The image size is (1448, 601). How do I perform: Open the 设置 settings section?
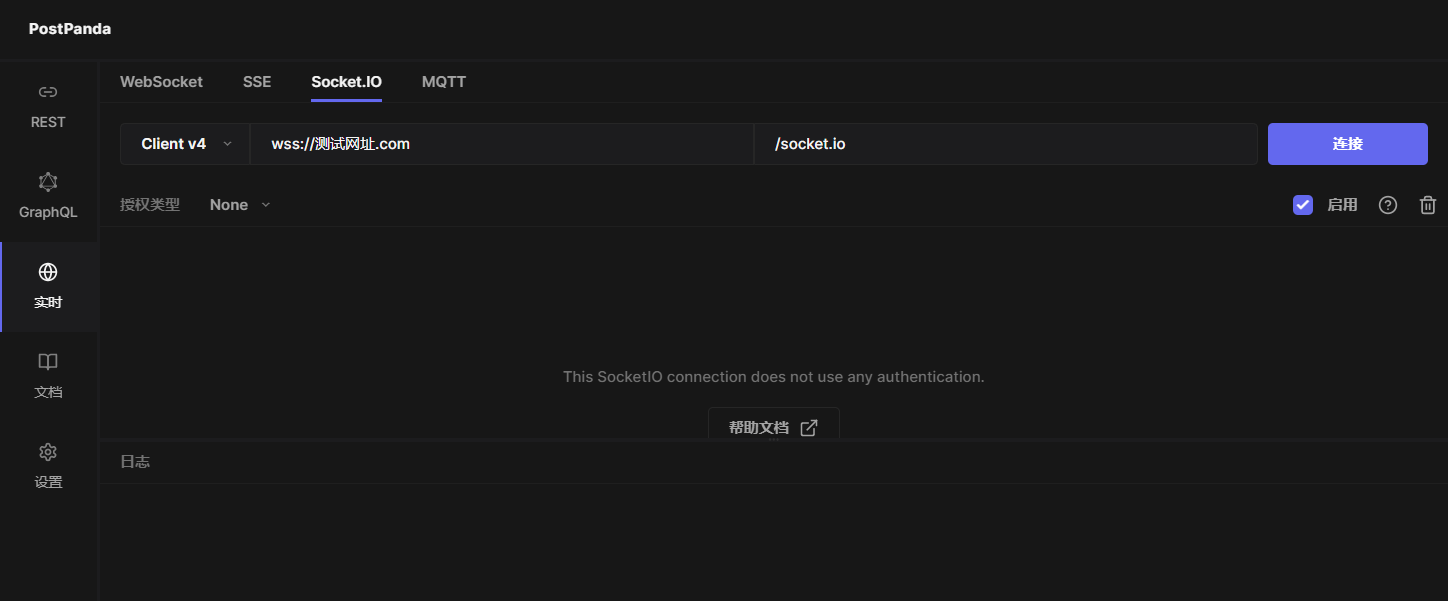click(x=48, y=465)
